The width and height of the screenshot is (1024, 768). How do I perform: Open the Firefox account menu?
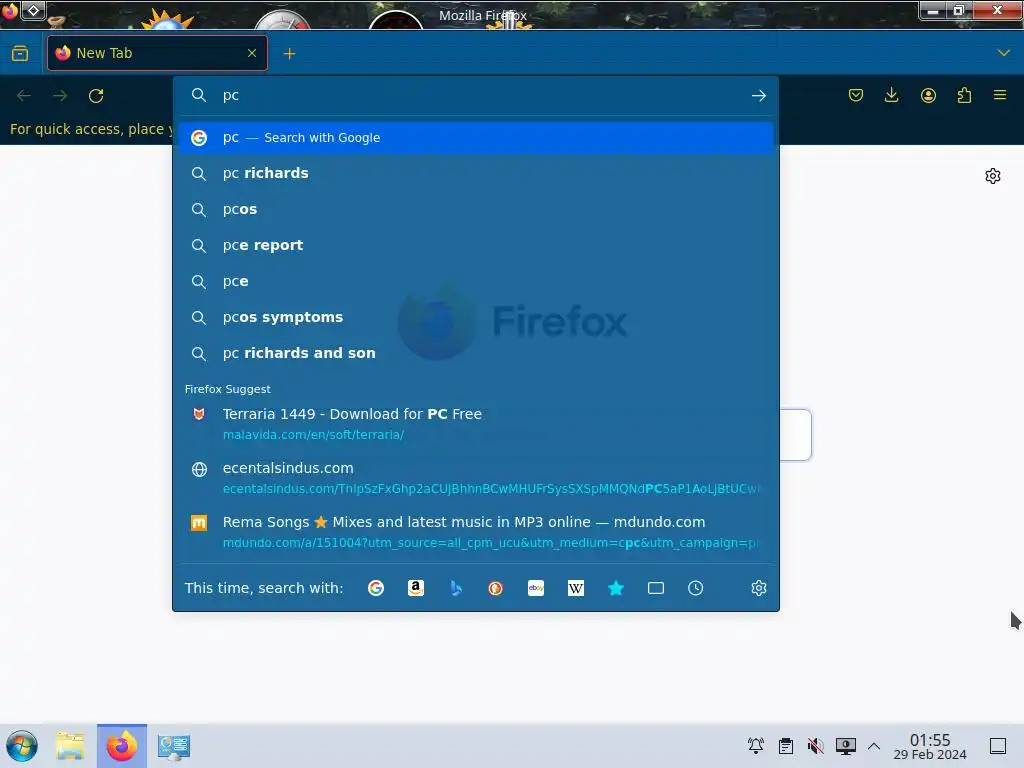(928, 95)
